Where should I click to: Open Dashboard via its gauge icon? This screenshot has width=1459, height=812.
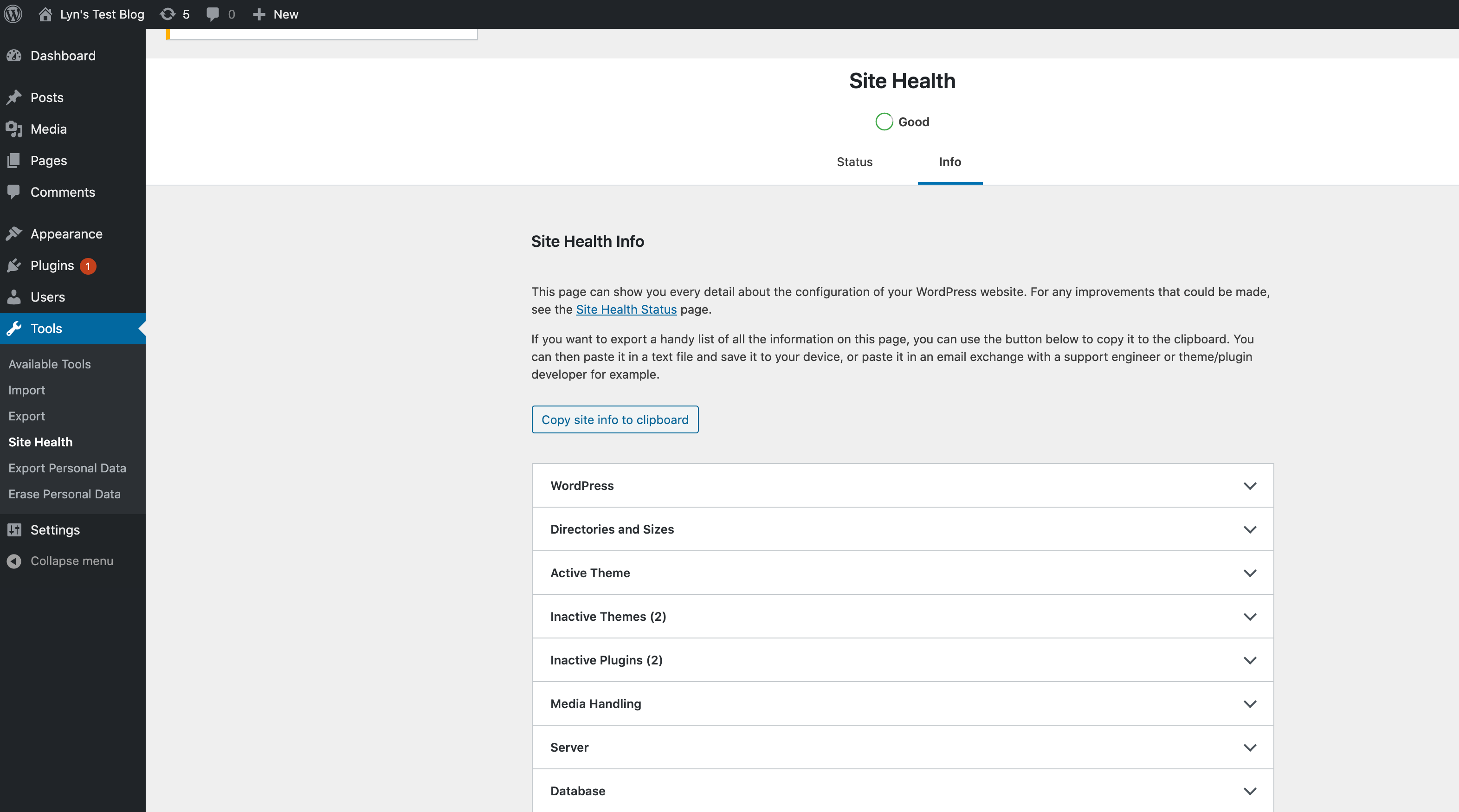[x=14, y=56]
